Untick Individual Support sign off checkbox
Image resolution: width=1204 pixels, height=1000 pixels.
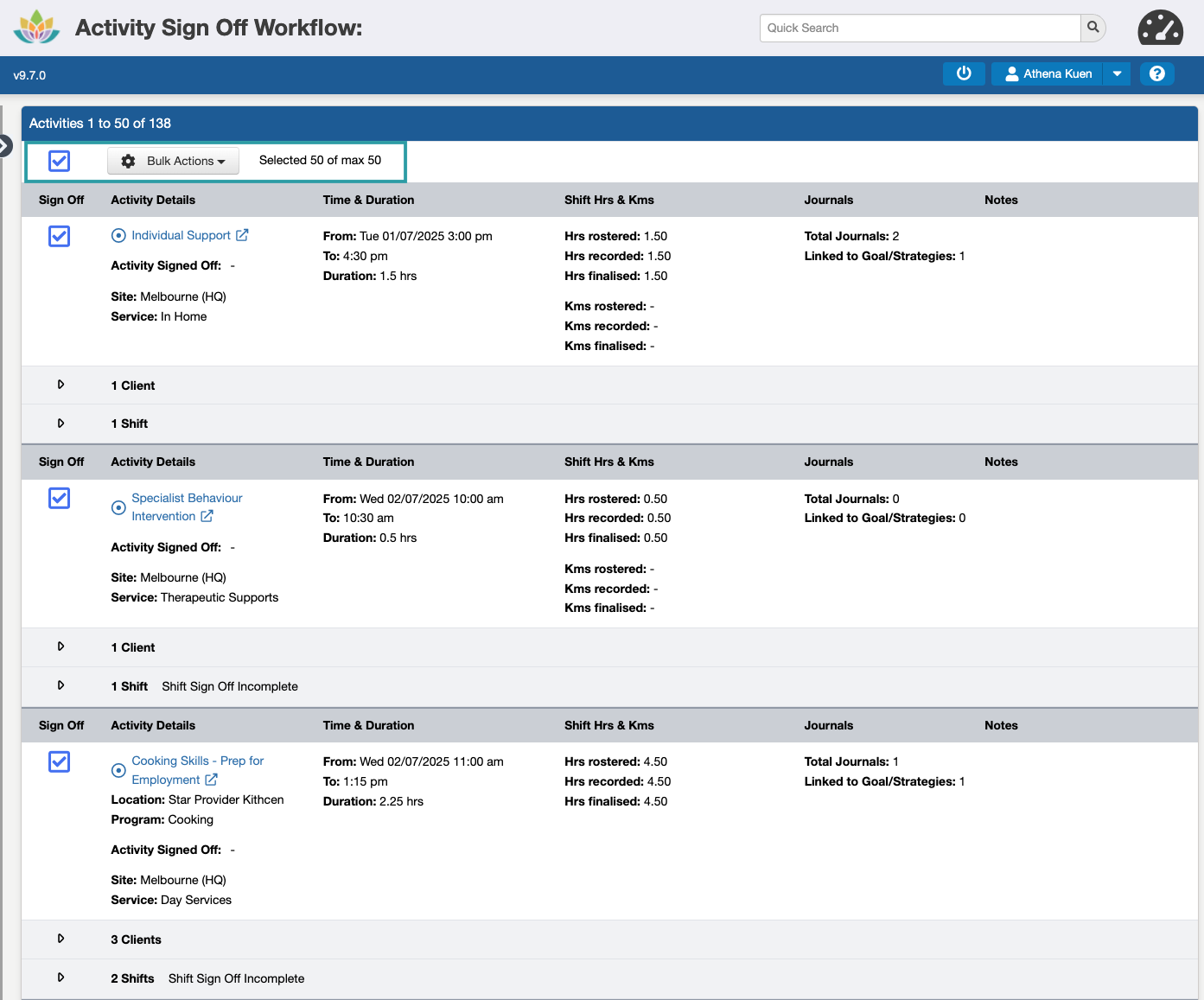[60, 236]
